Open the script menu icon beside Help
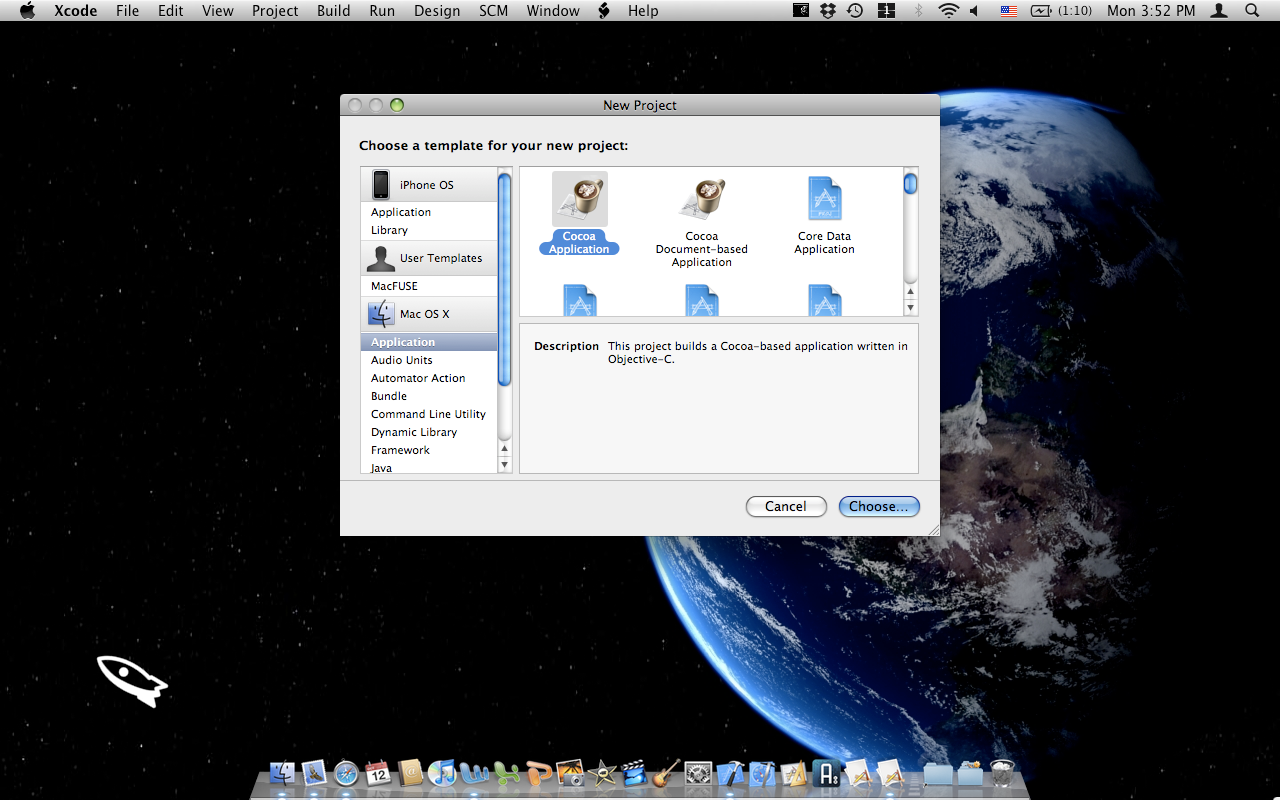This screenshot has height=800, width=1280. pyautogui.click(x=604, y=11)
